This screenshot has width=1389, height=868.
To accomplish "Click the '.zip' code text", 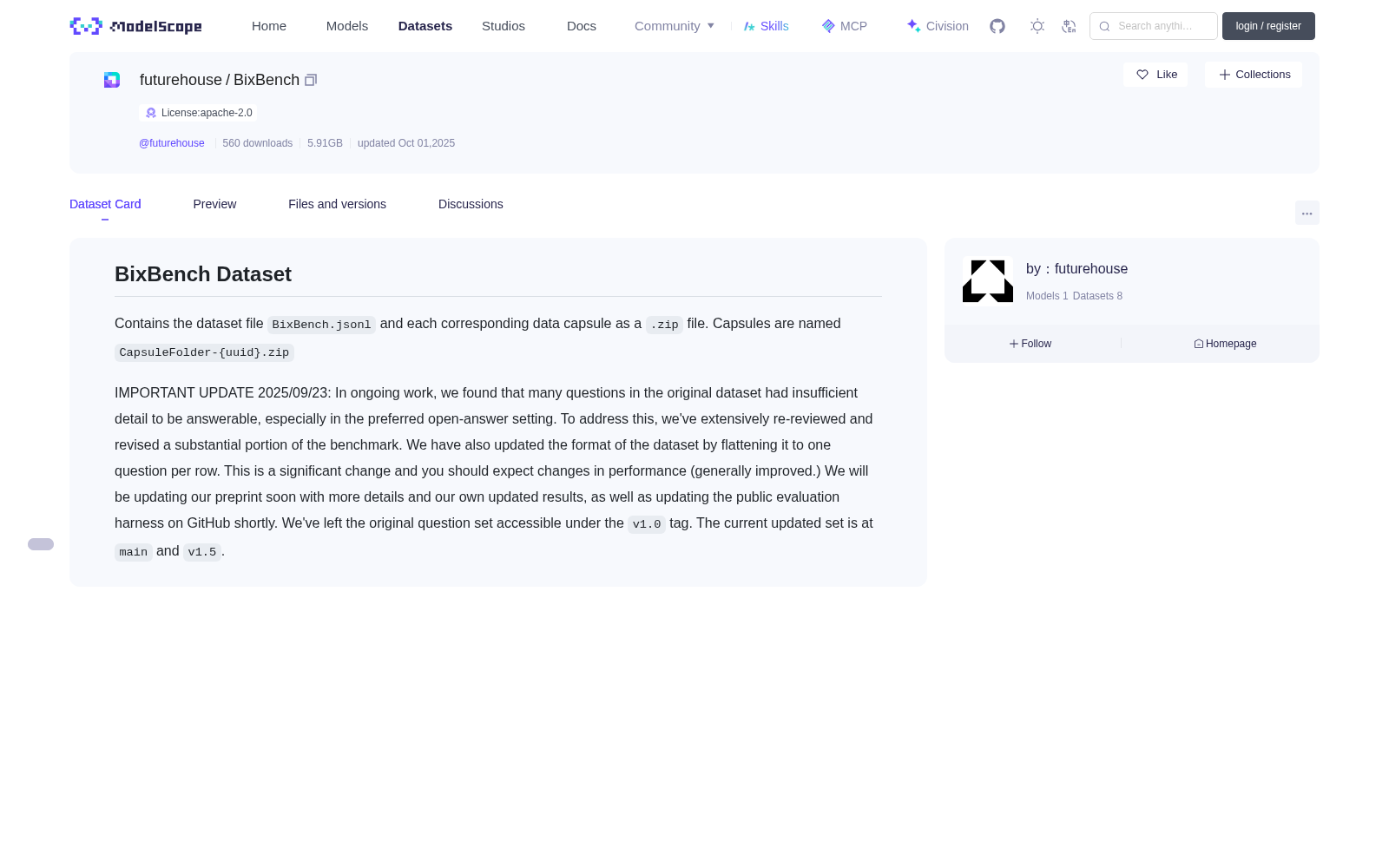I will click(x=664, y=325).
